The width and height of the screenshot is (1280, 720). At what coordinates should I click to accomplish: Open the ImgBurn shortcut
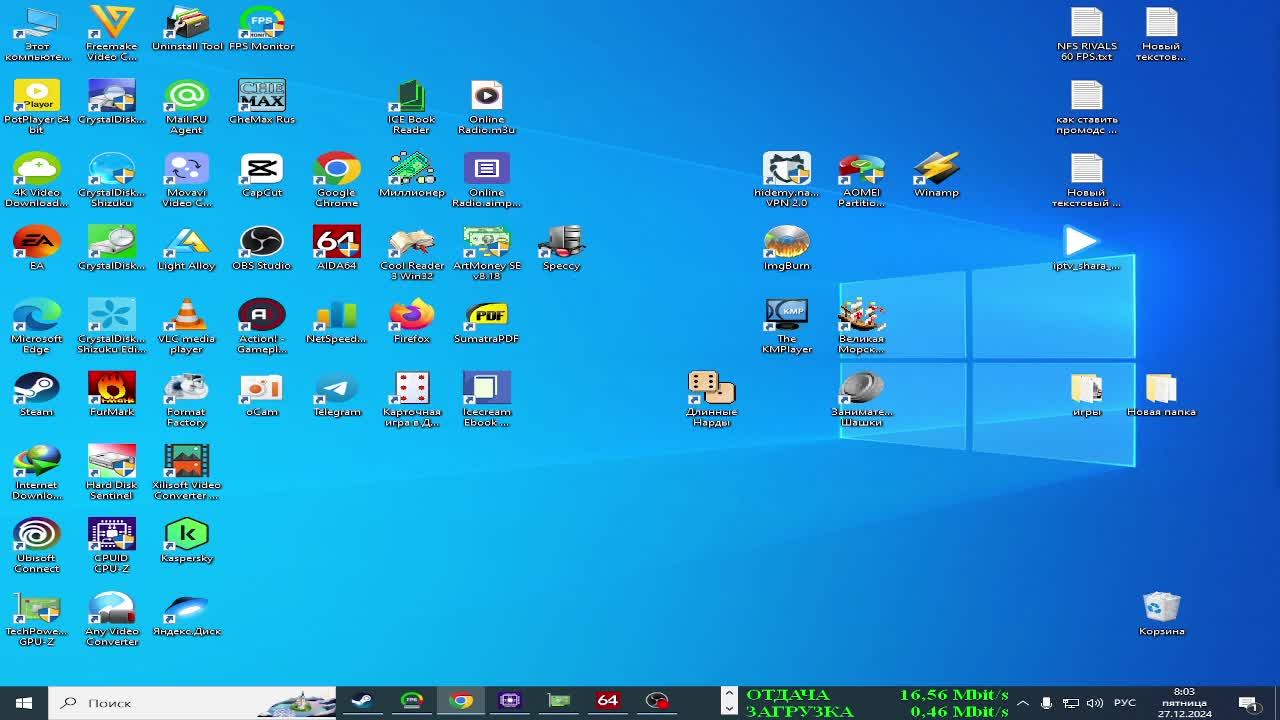787,248
